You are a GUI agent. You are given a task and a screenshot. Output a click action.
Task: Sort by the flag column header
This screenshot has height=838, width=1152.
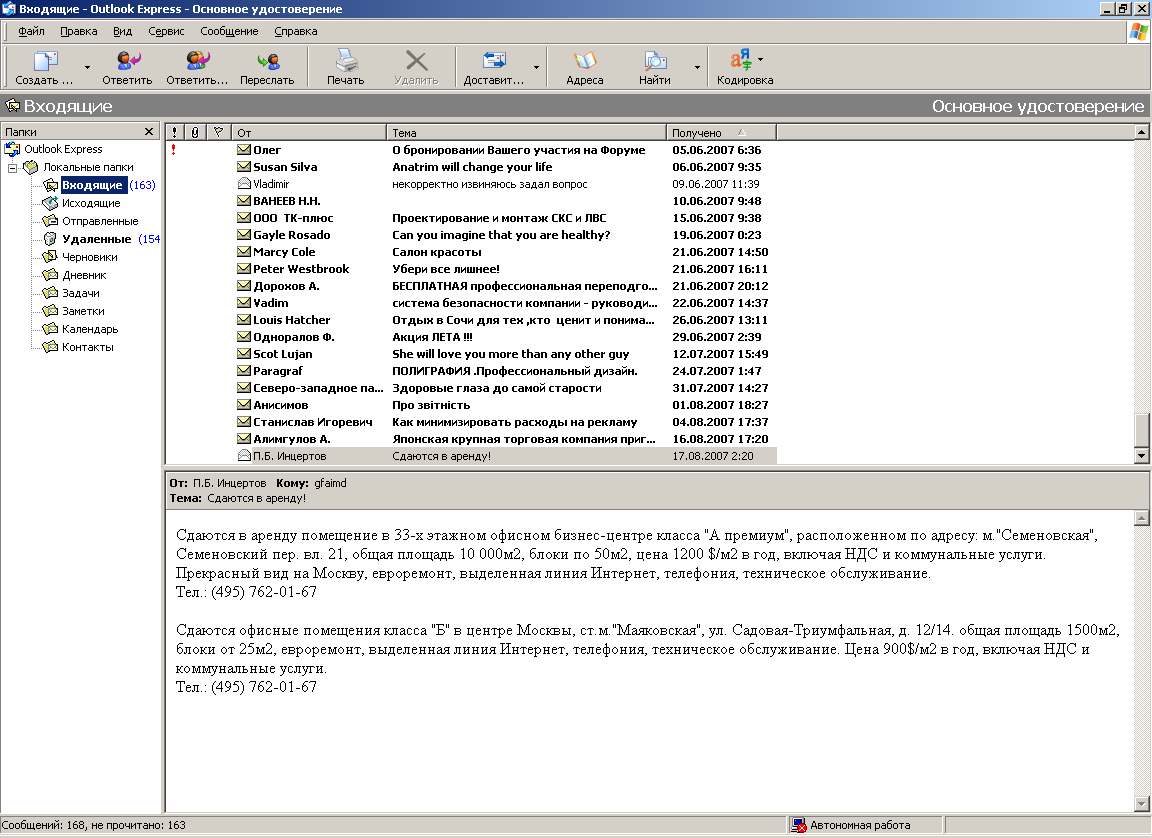tap(218, 132)
